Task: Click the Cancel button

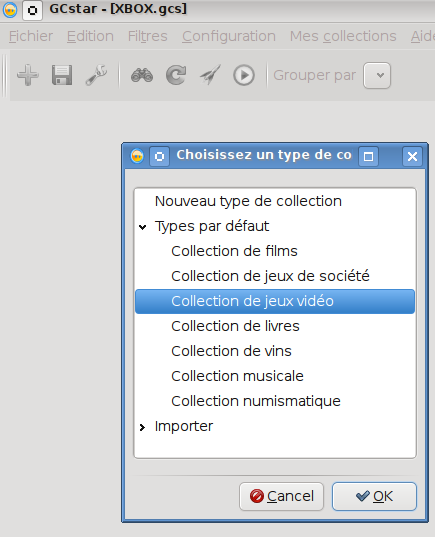Action: point(282,496)
